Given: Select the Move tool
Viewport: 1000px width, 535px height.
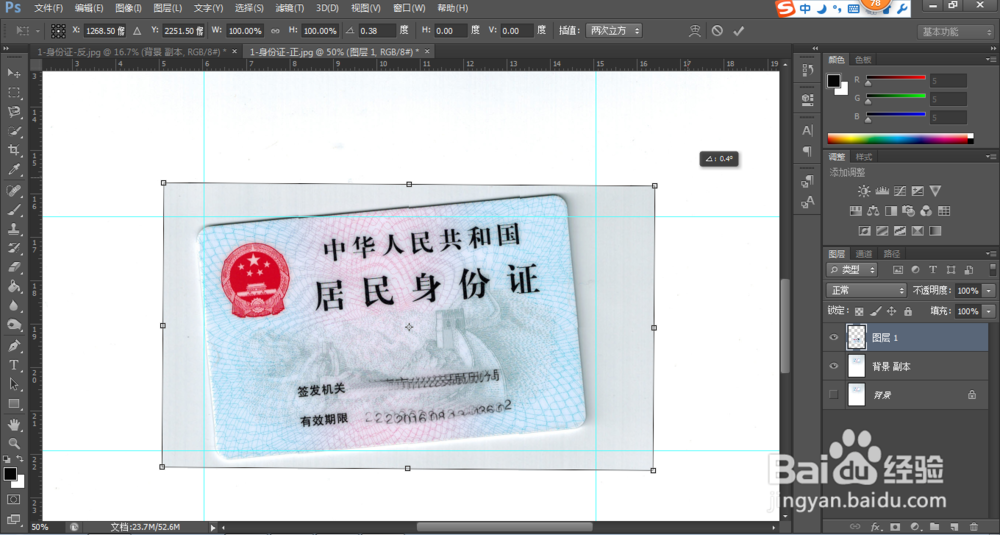Looking at the screenshot, I should pos(14,73).
